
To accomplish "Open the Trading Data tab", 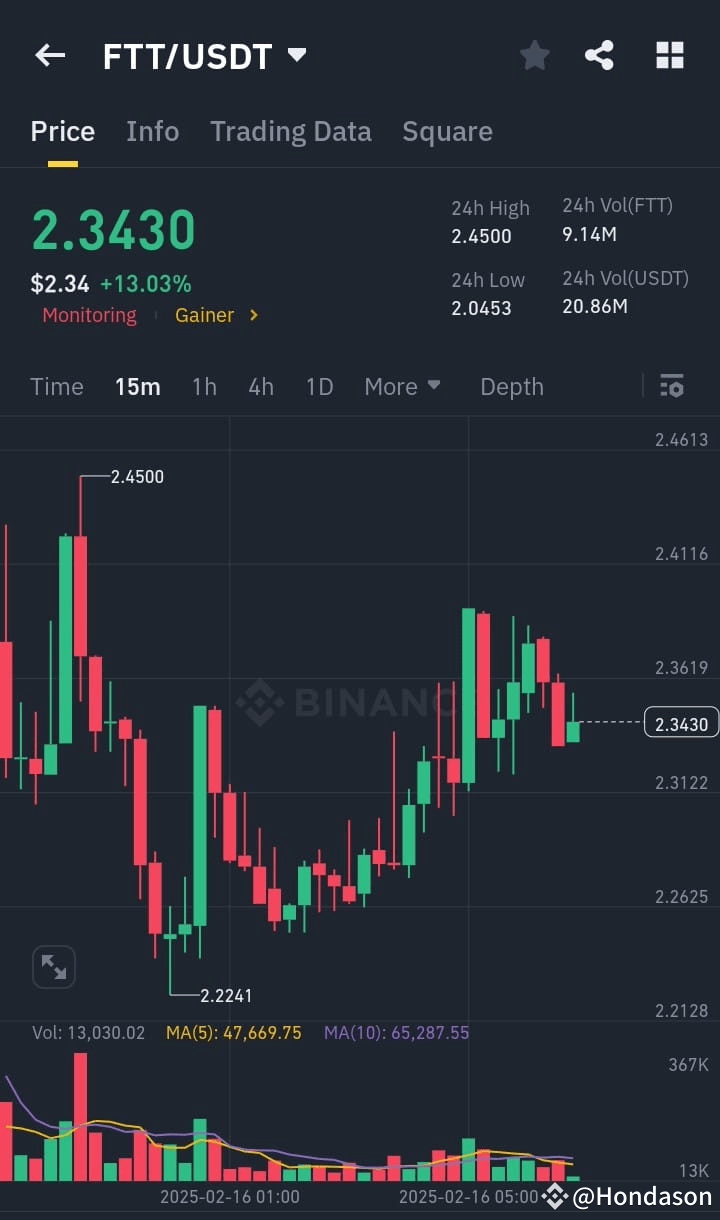I will 290,130.
